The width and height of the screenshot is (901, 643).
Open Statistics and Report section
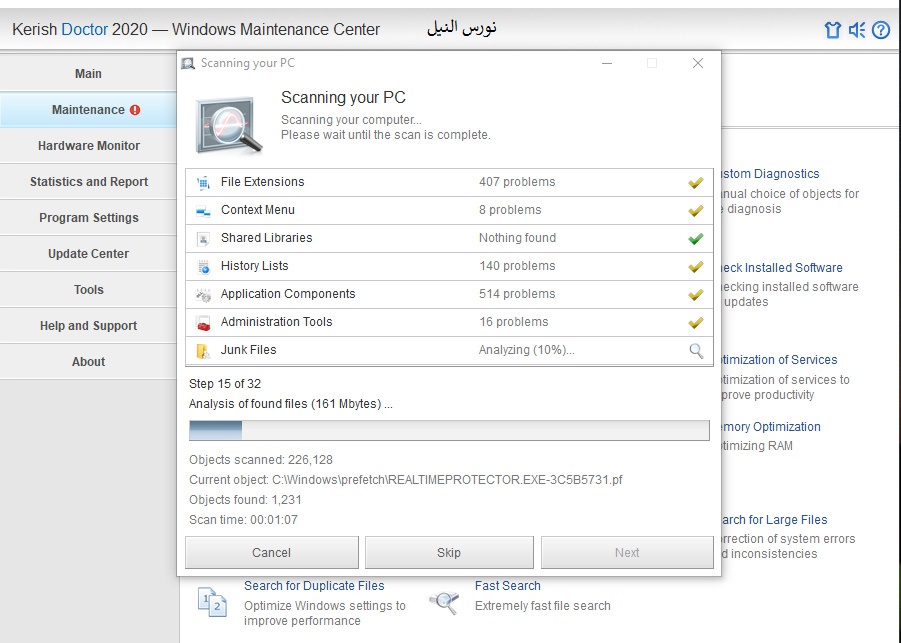tap(88, 182)
